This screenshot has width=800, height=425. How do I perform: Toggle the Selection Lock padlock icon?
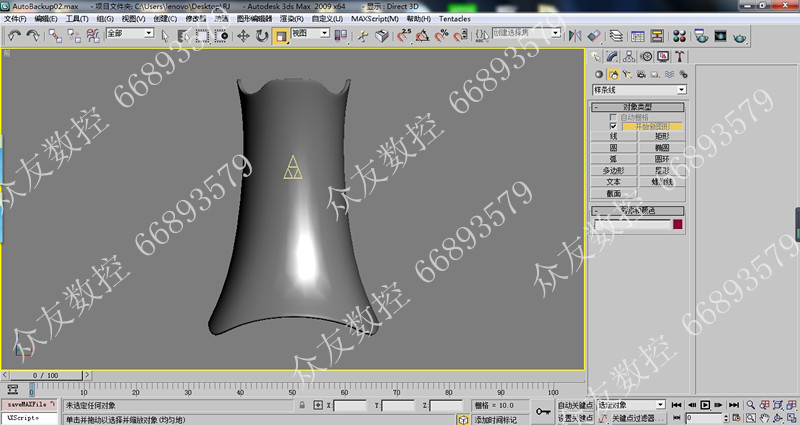pyautogui.click(x=302, y=405)
